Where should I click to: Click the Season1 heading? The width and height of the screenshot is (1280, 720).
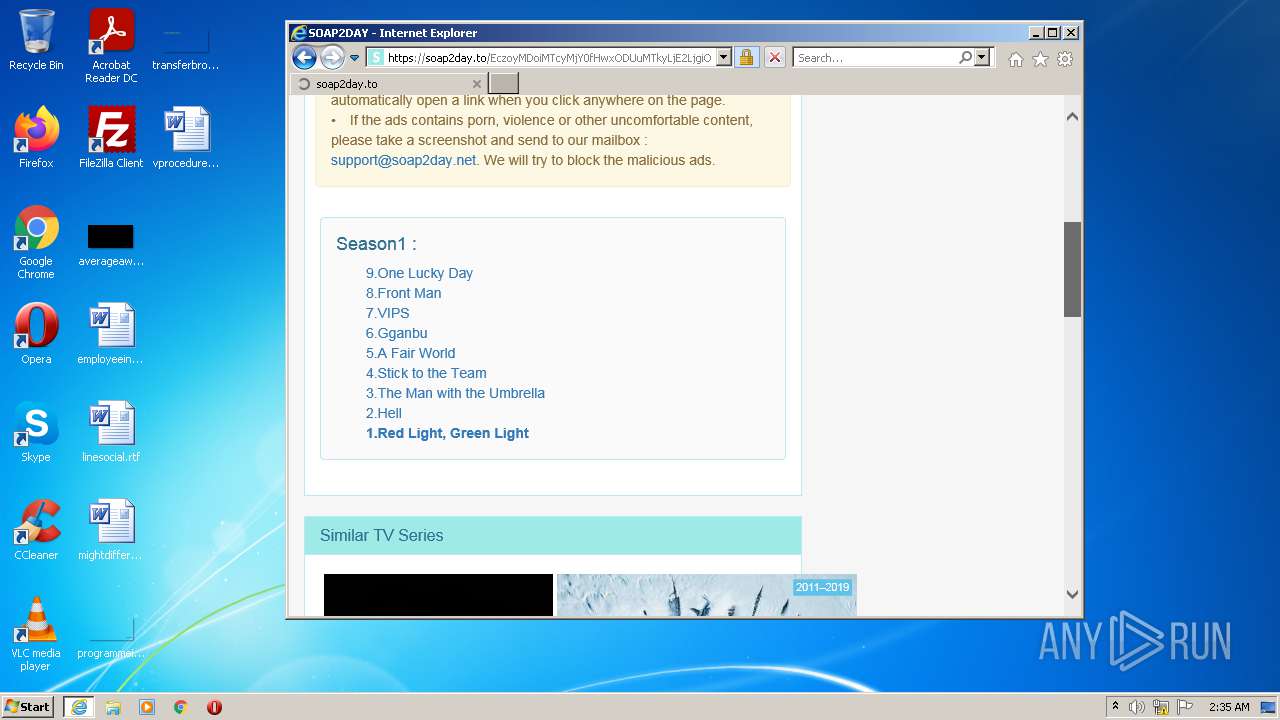(376, 244)
